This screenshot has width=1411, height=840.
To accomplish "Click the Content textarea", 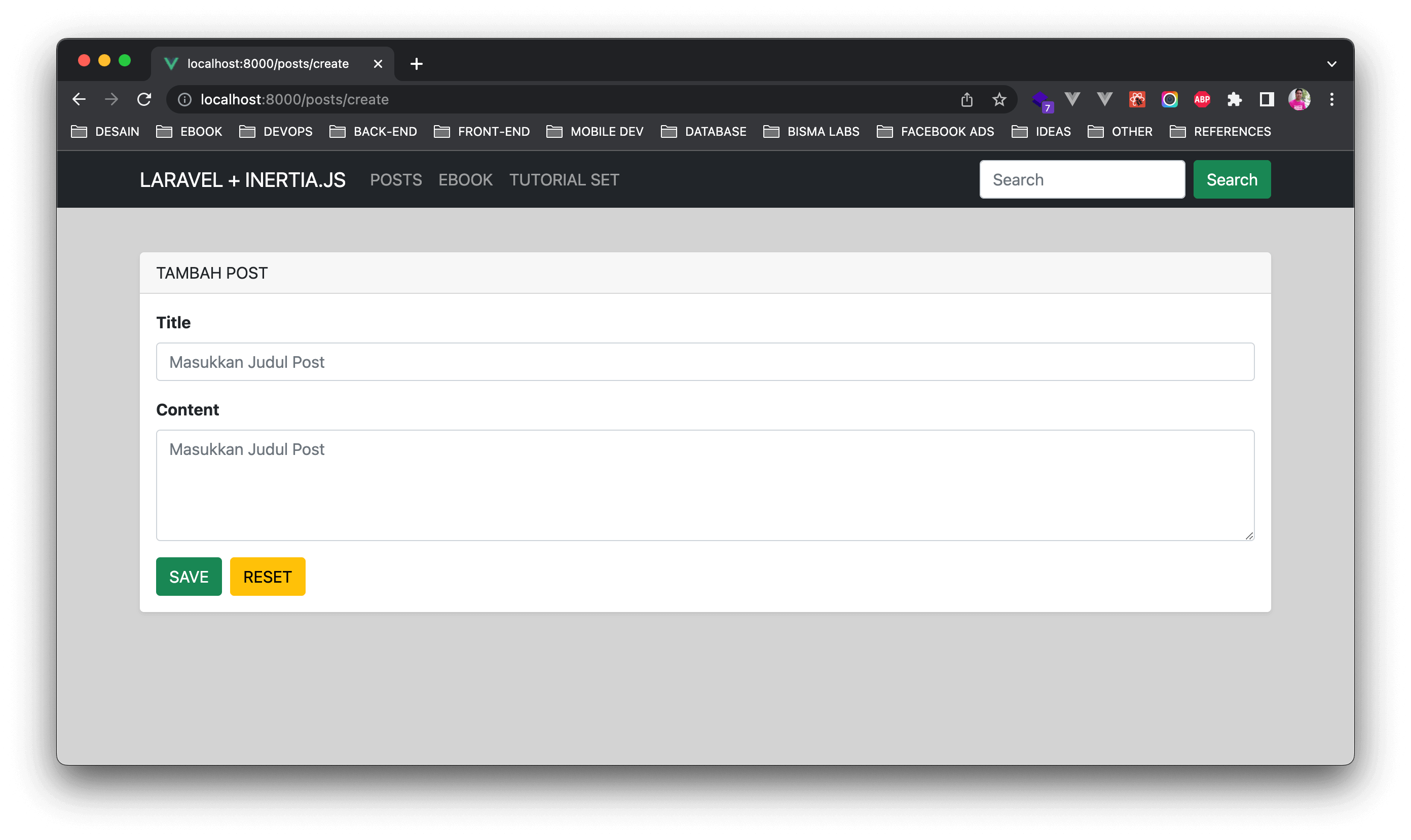I will click(x=705, y=485).
